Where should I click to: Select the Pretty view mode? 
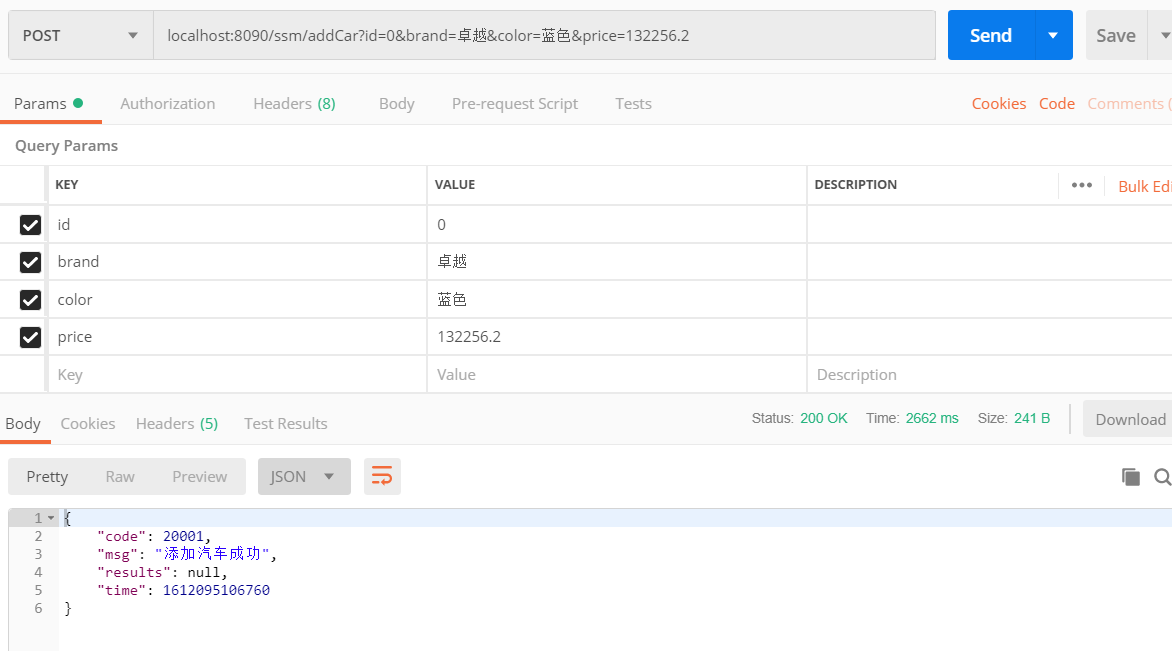pyautogui.click(x=47, y=476)
